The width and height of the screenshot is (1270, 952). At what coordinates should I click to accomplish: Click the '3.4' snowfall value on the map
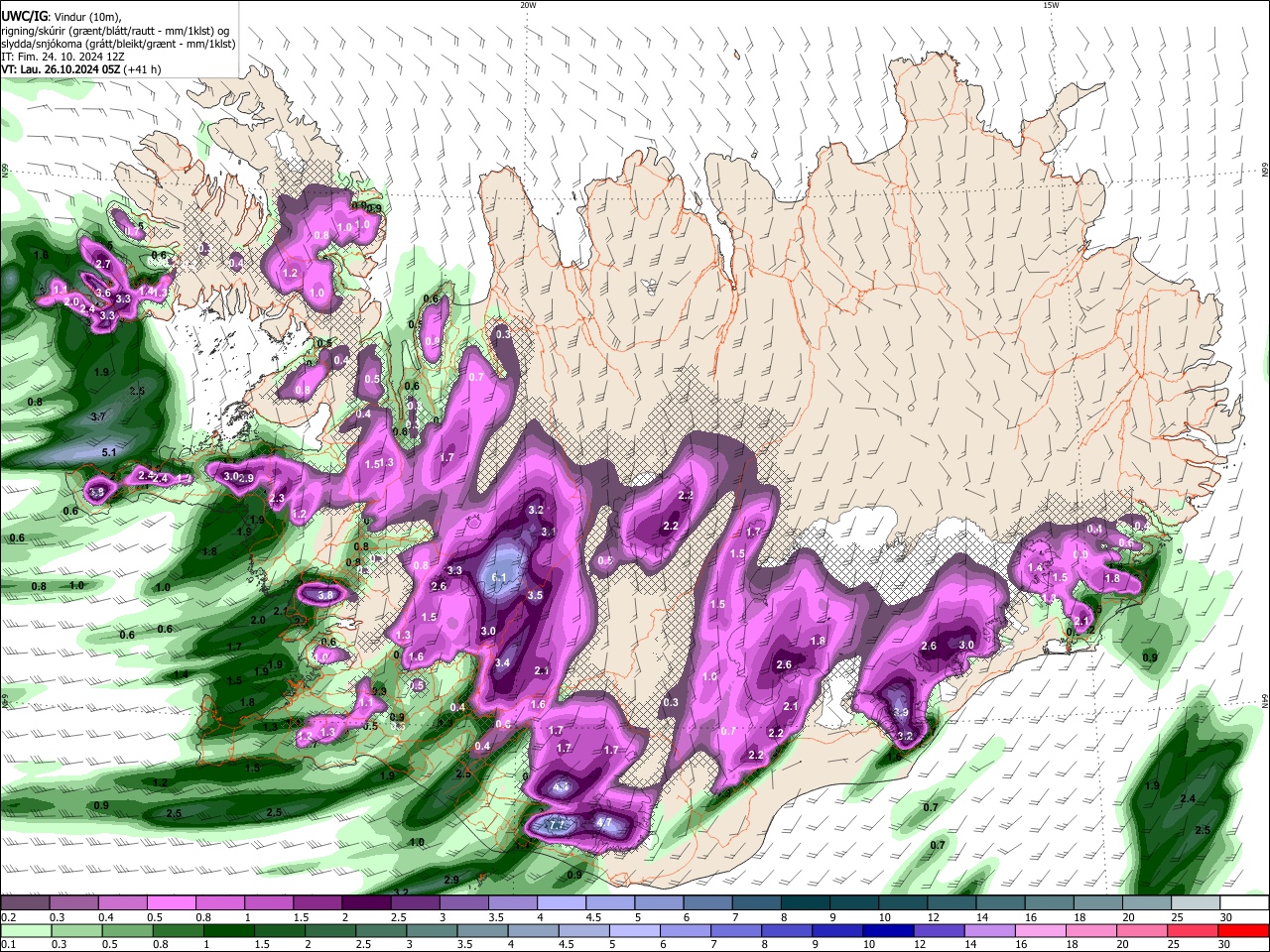[502, 662]
